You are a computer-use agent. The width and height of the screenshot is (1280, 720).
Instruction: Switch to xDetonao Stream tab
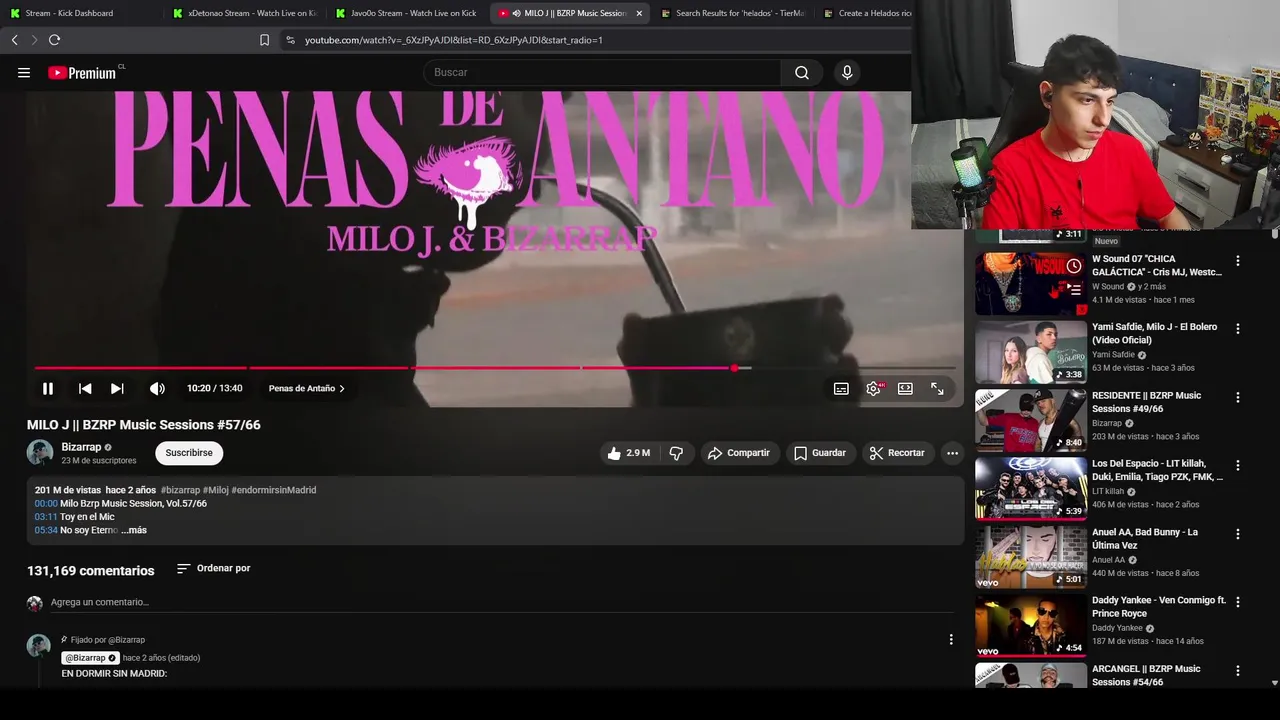[244, 13]
